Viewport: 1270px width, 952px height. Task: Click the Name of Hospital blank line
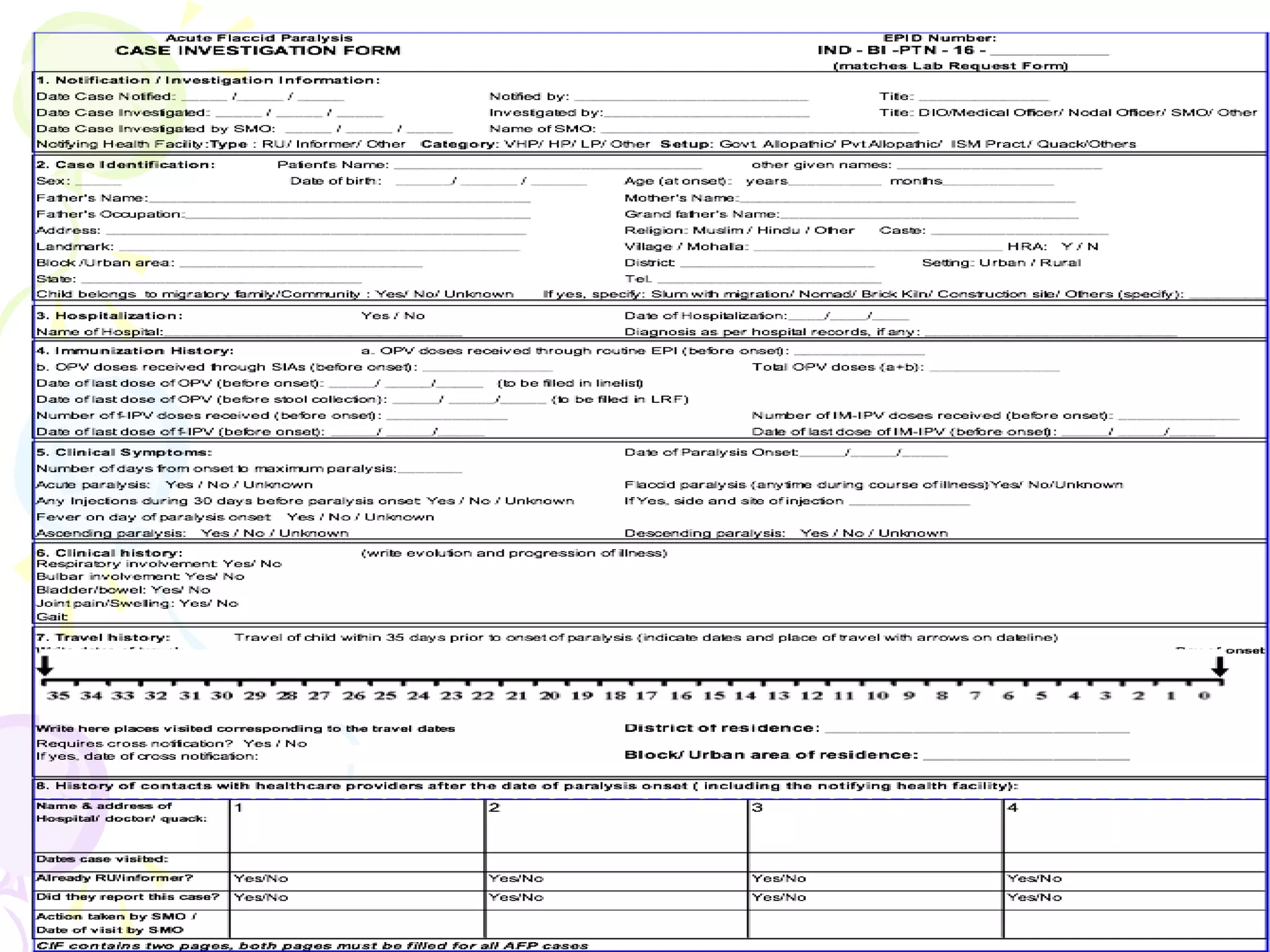tap(313, 332)
